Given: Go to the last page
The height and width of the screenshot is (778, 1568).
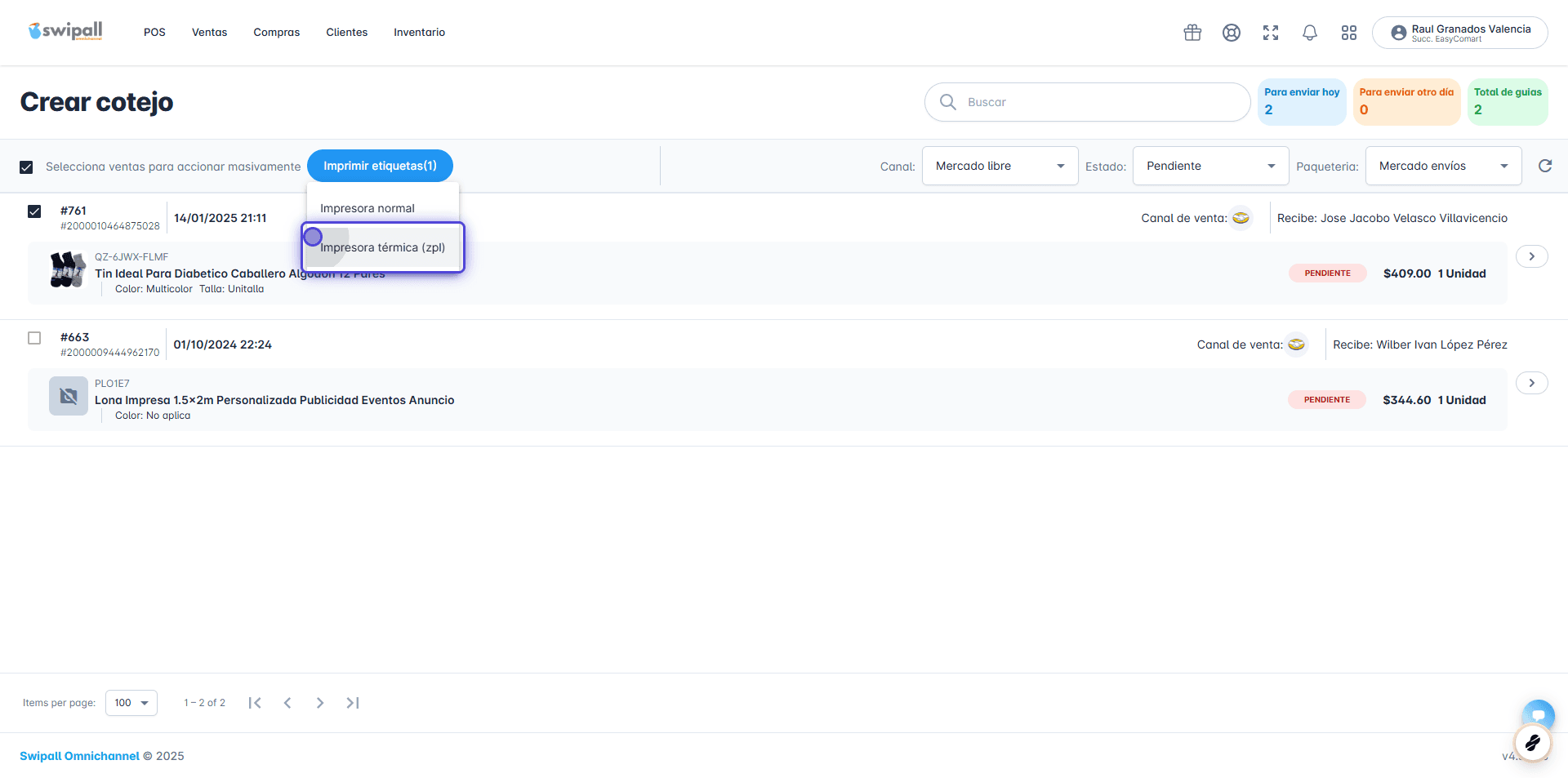Looking at the screenshot, I should click(353, 703).
